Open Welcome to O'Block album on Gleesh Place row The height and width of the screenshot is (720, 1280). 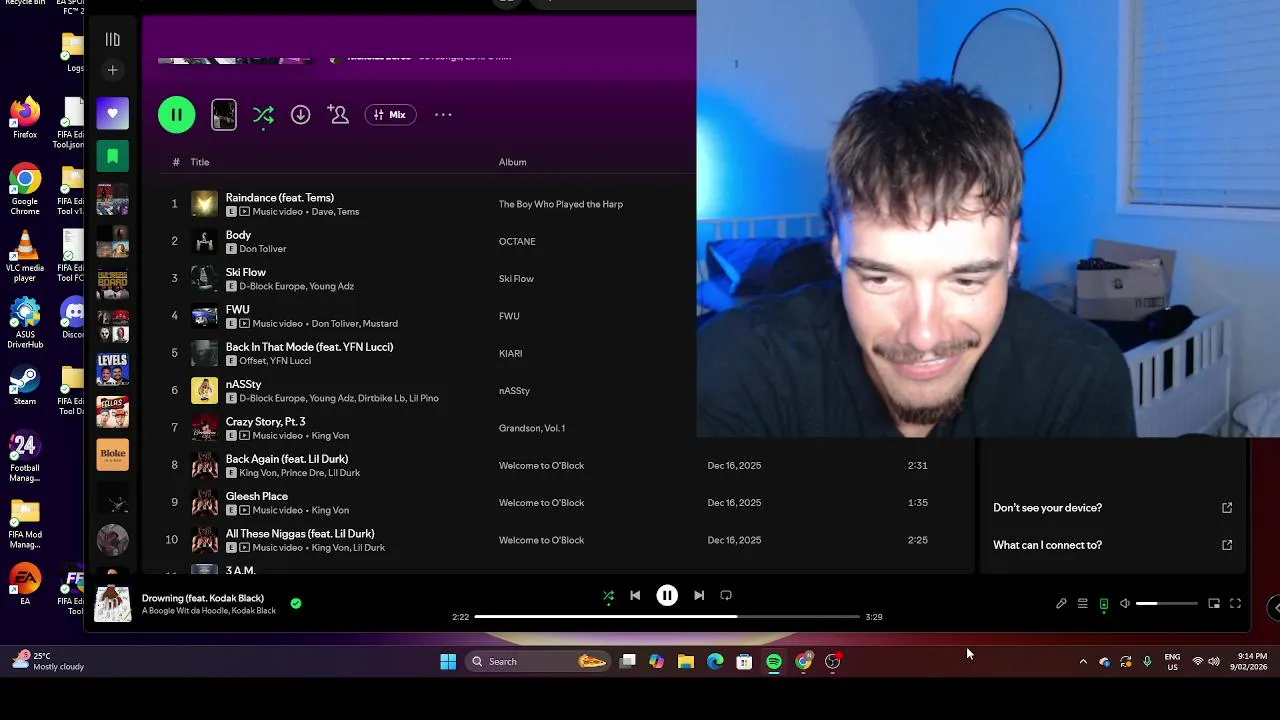pos(541,503)
